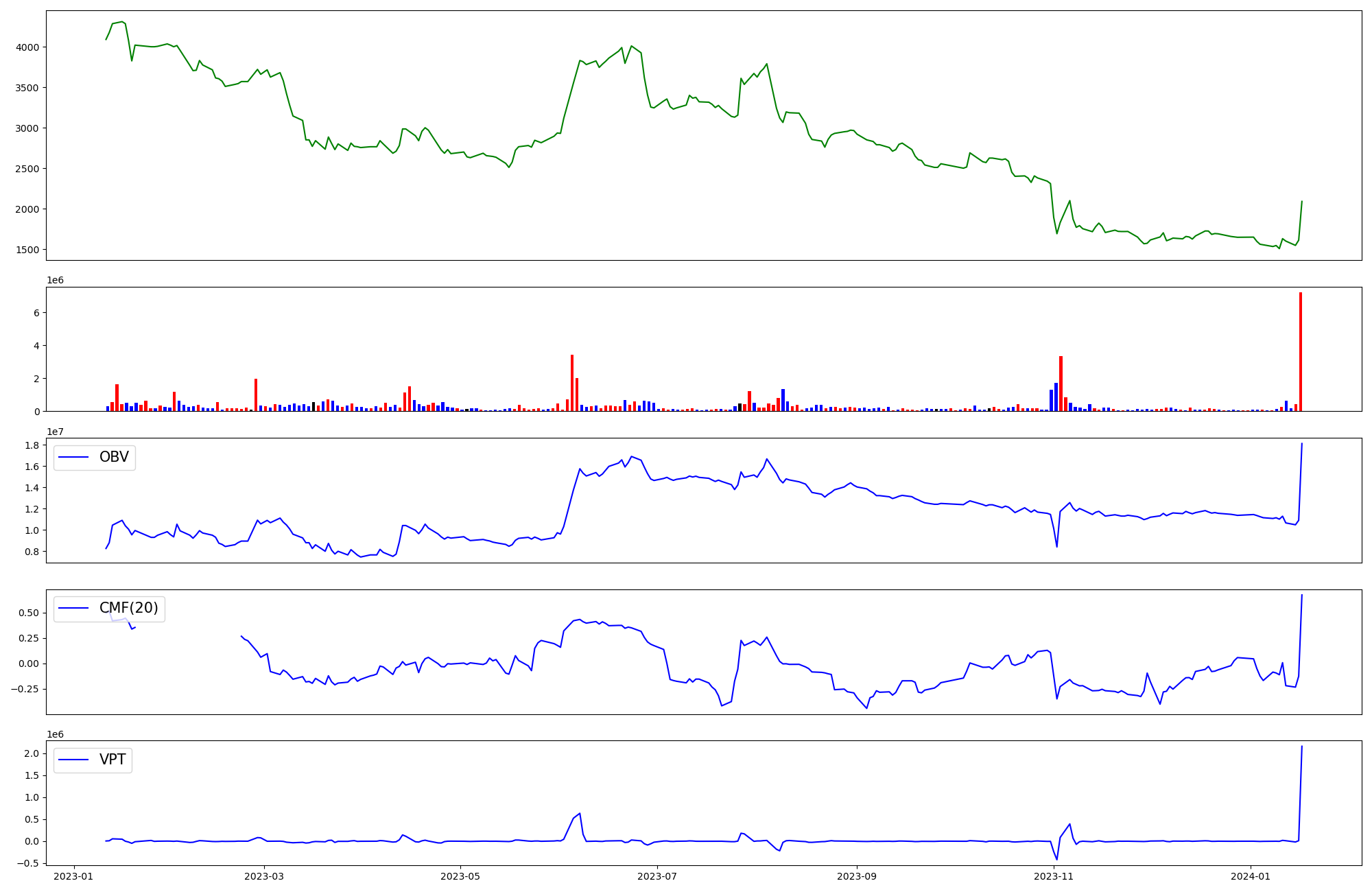Click the blue line sample in OBV legend
1372x892 pixels.
(x=74, y=458)
